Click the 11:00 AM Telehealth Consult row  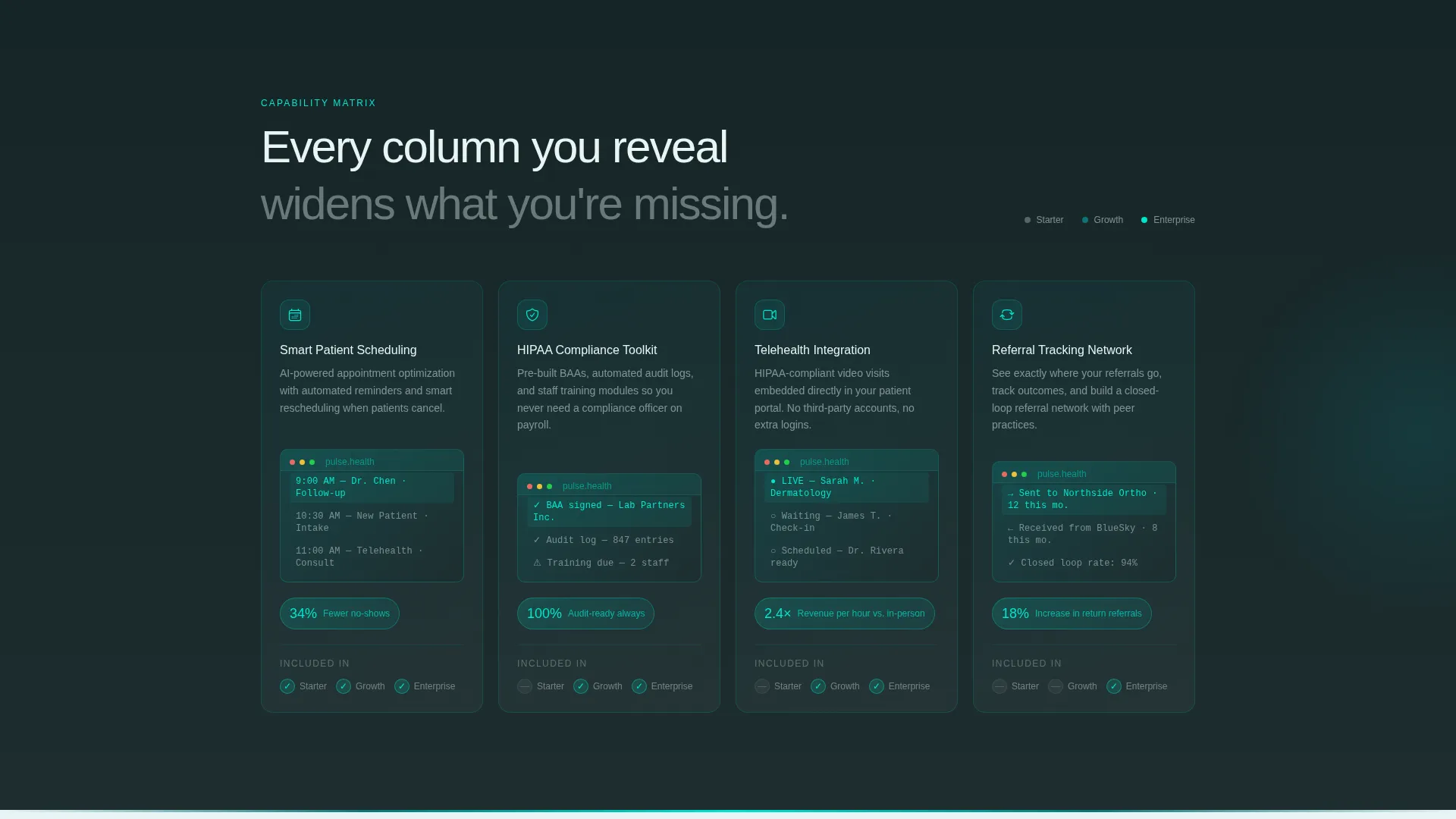pyautogui.click(x=372, y=557)
